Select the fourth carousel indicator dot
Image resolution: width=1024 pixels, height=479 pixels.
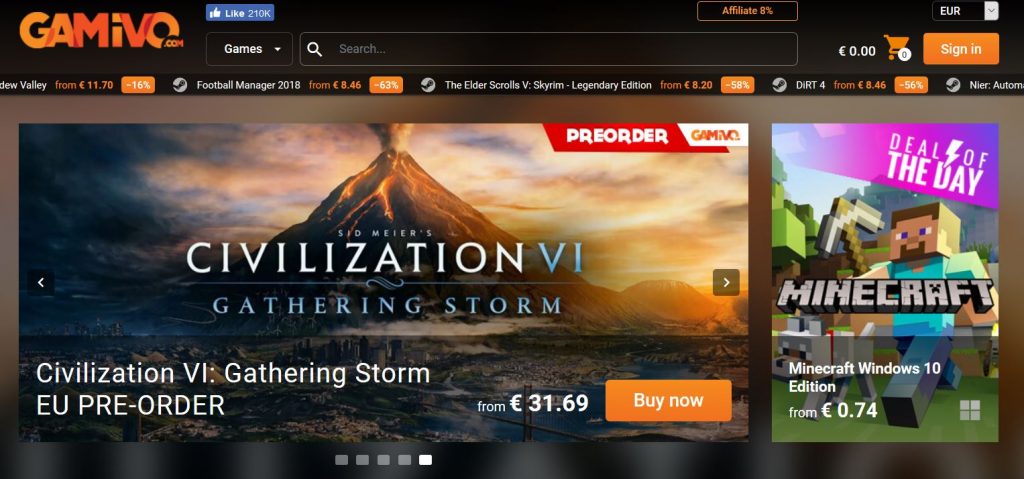tap(404, 460)
